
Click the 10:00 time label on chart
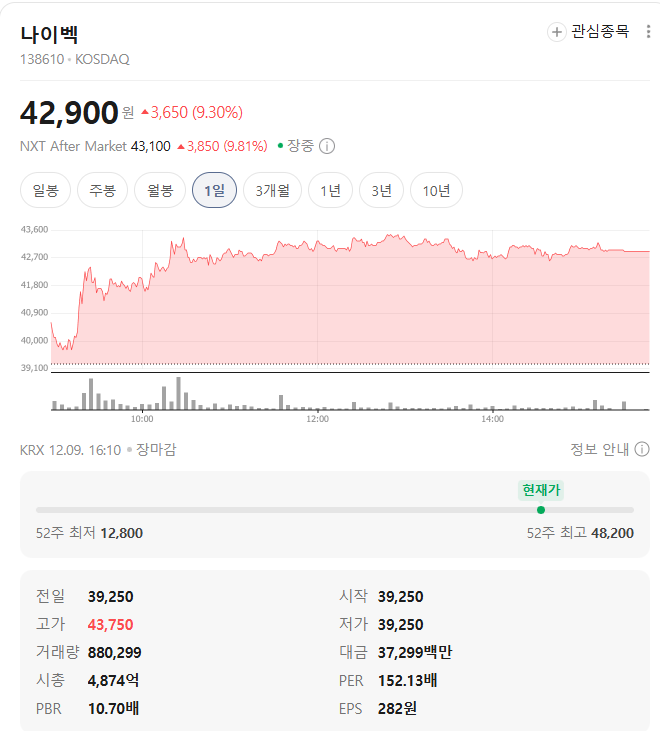142,419
